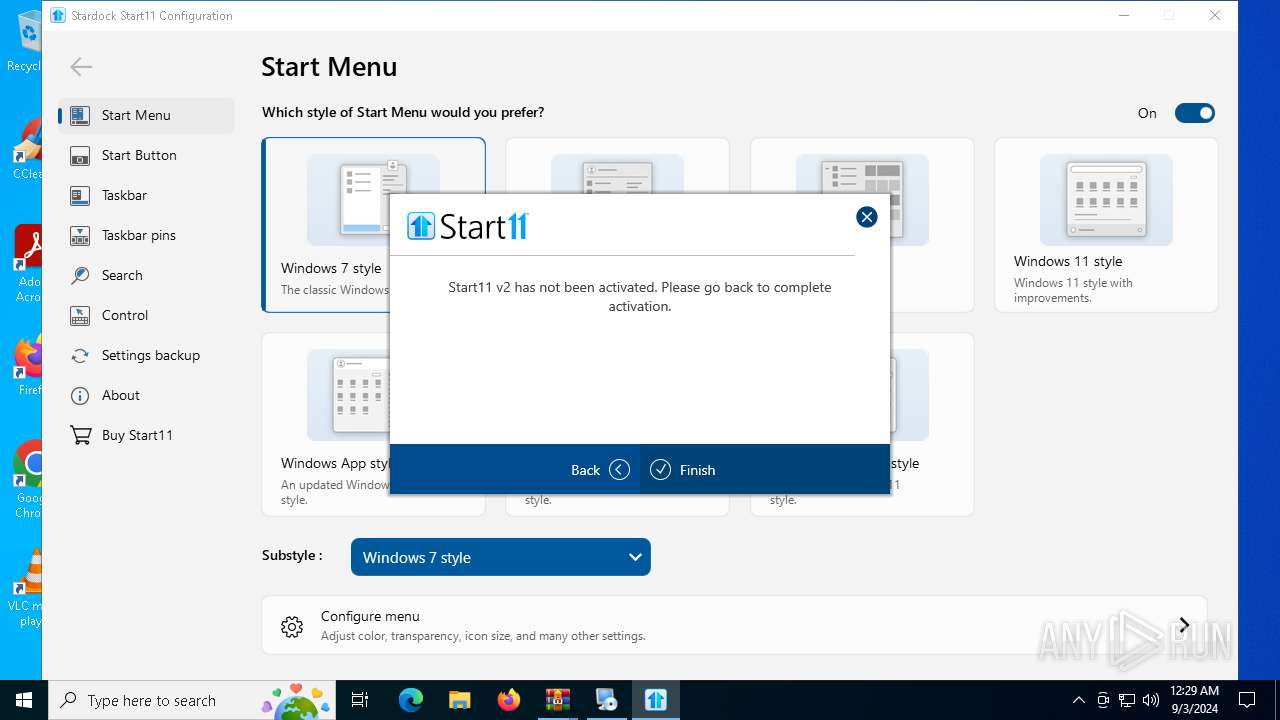This screenshot has width=1280, height=720.
Task: Click the Configure menu gear icon
Action: tap(292, 627)
